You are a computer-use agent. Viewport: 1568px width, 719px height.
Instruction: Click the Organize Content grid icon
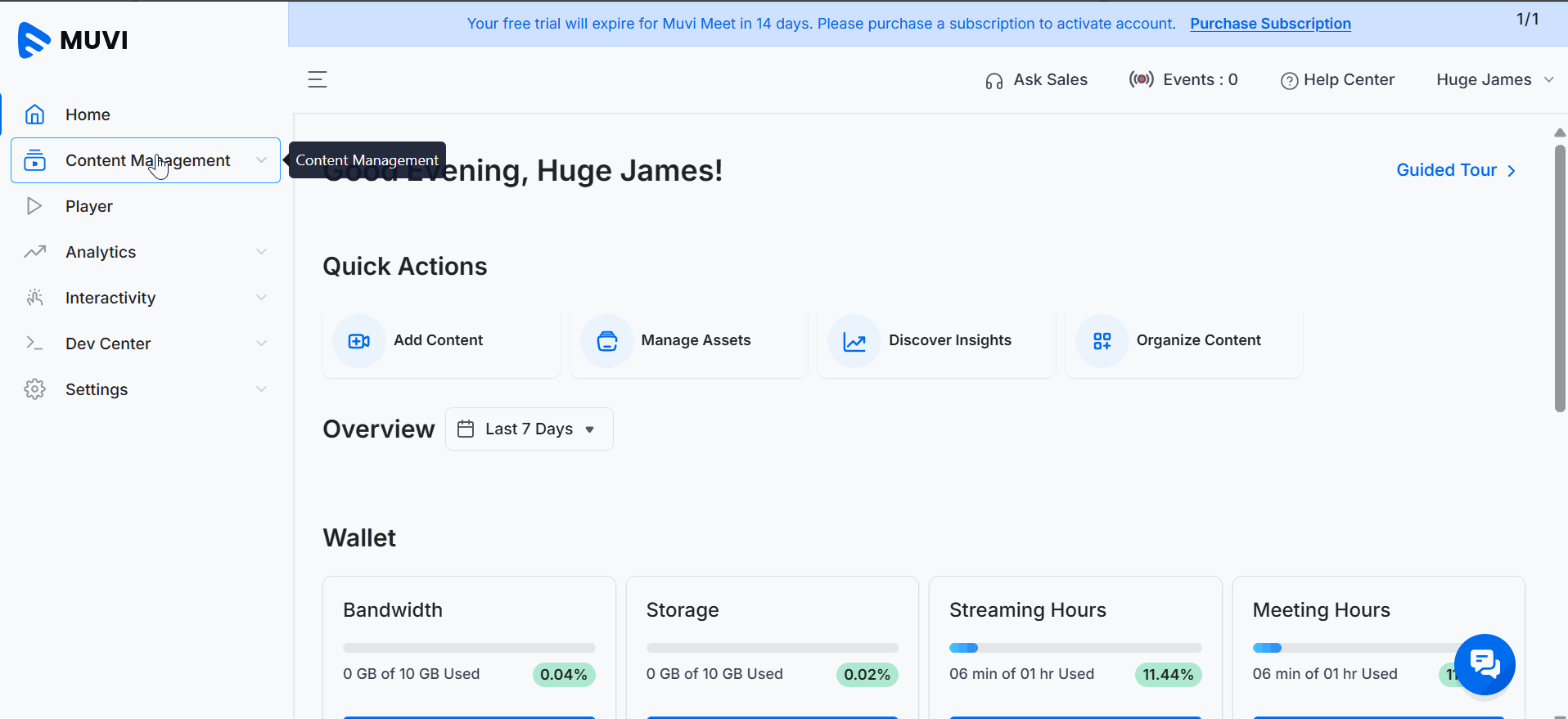click(x=1102, y=341)
